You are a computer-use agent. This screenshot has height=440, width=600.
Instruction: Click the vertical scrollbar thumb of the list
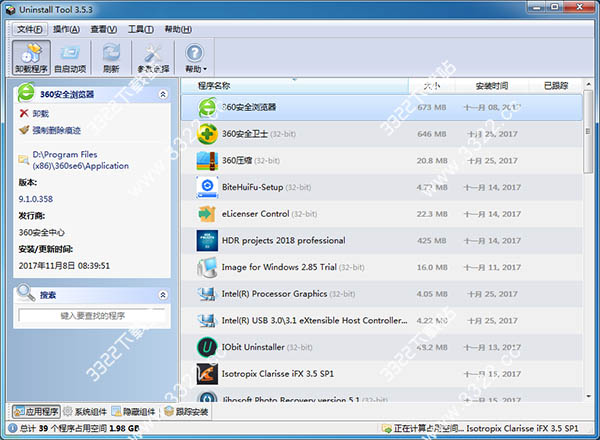(588, 132)
